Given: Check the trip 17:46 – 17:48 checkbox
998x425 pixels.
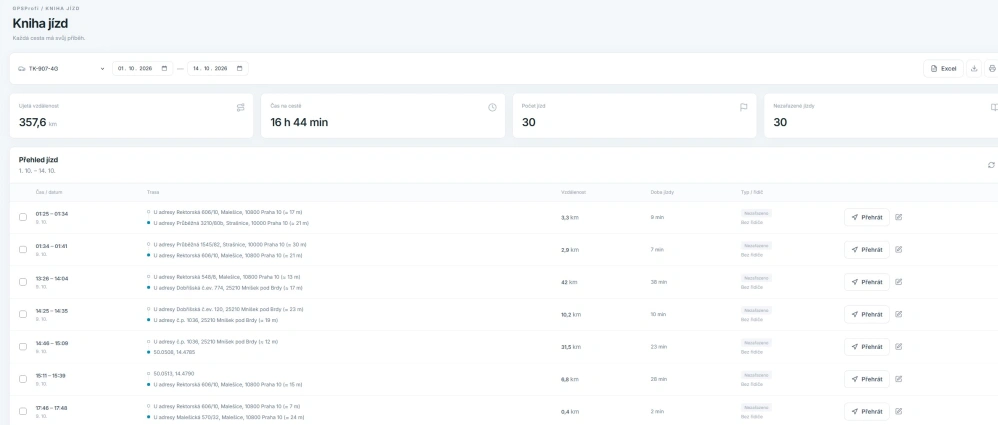Looking at the screenshot, I should (x=23, y=412).
